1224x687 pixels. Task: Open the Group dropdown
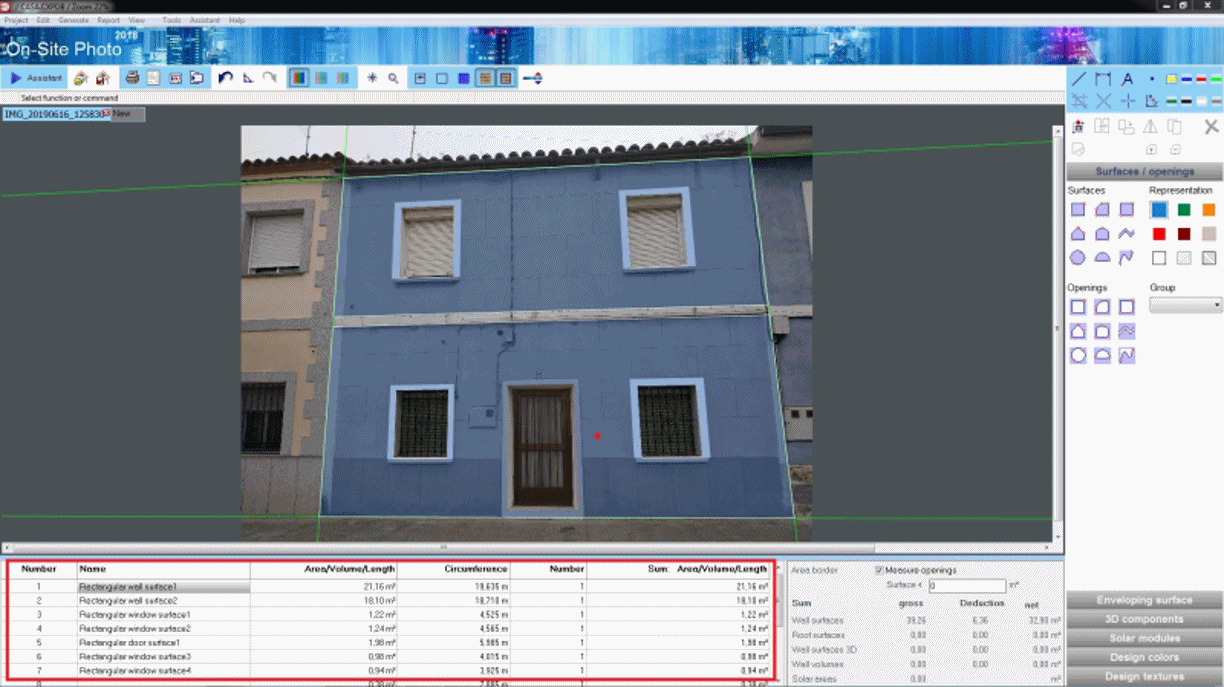pyautogui.click(x=1185, y=305)
